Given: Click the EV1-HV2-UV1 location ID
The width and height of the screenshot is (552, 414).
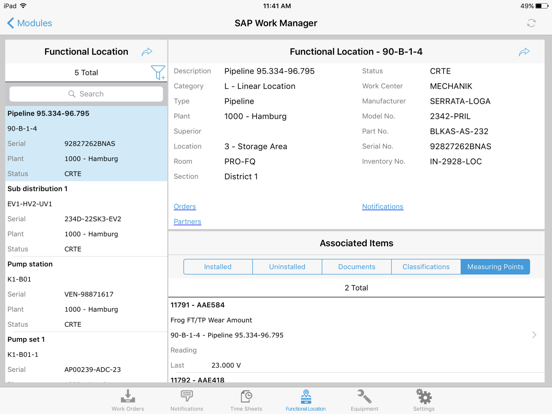Looking at the screenshot, I should pos(30,204).
